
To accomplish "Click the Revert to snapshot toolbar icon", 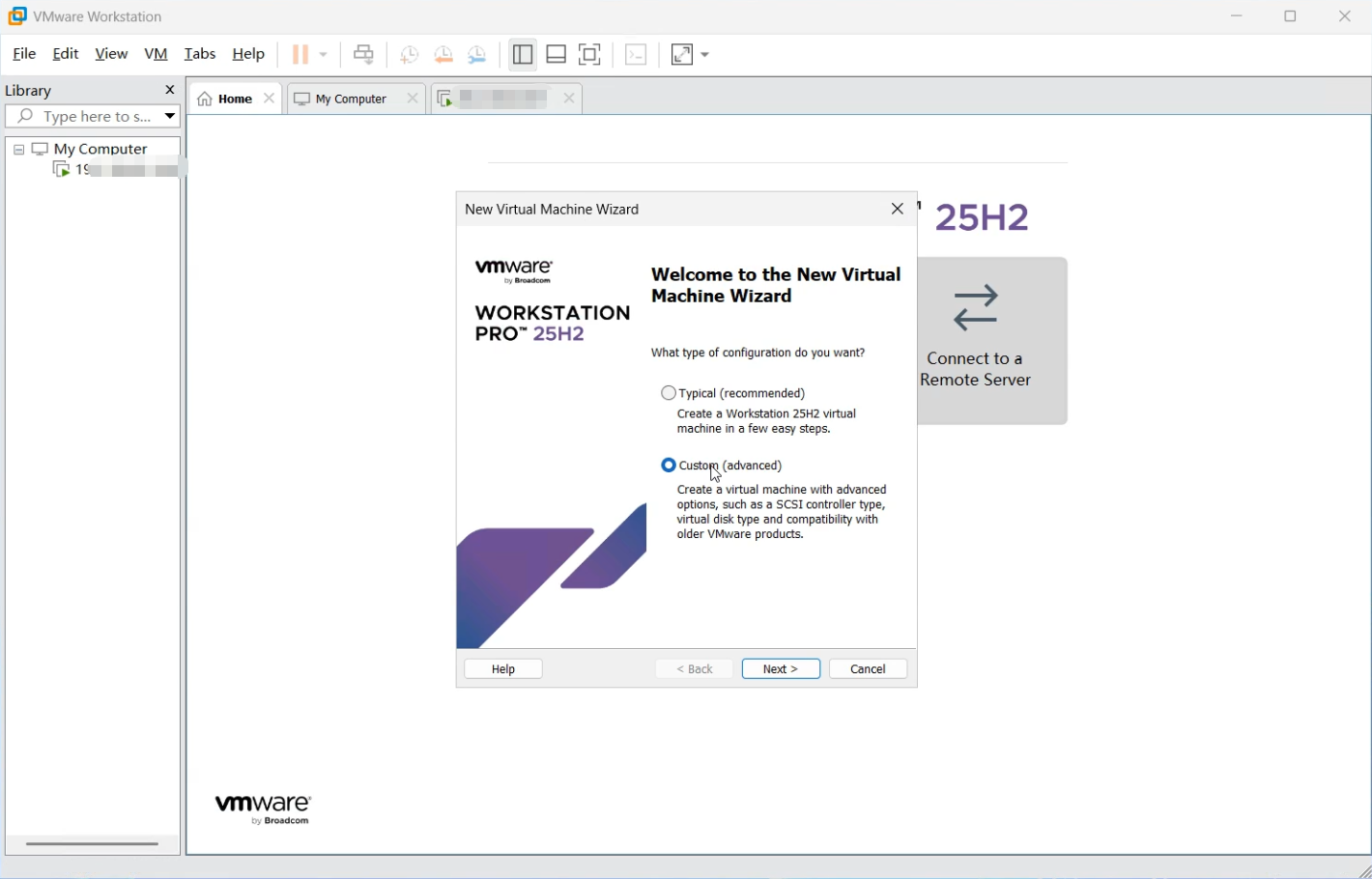I will [x=443, y=55].
